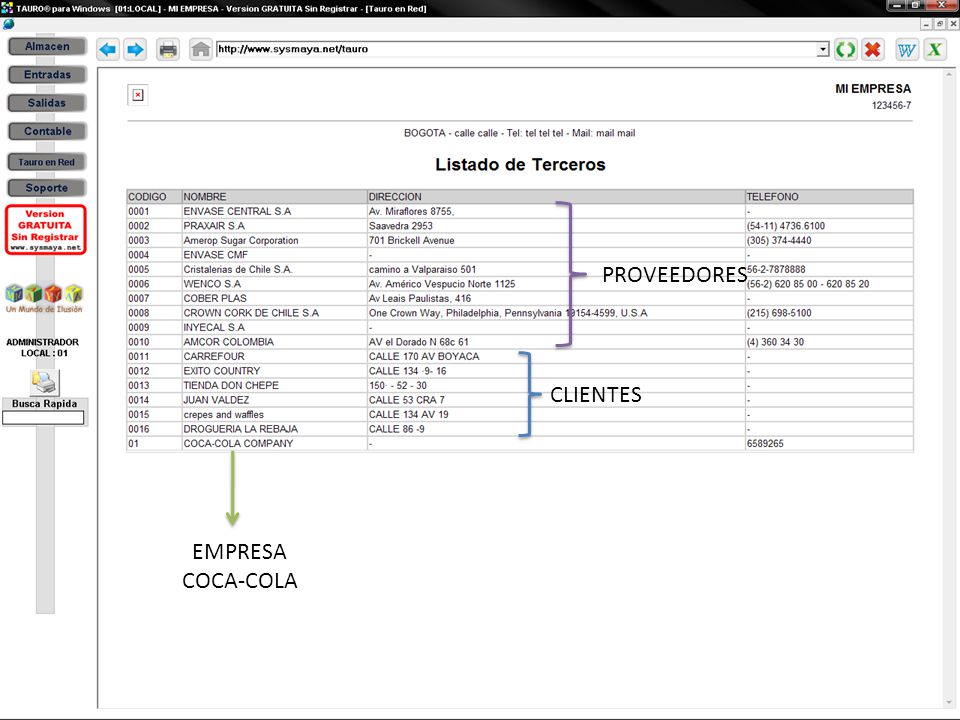Click phone (54-11) 4736.6100

coord(786,226)
